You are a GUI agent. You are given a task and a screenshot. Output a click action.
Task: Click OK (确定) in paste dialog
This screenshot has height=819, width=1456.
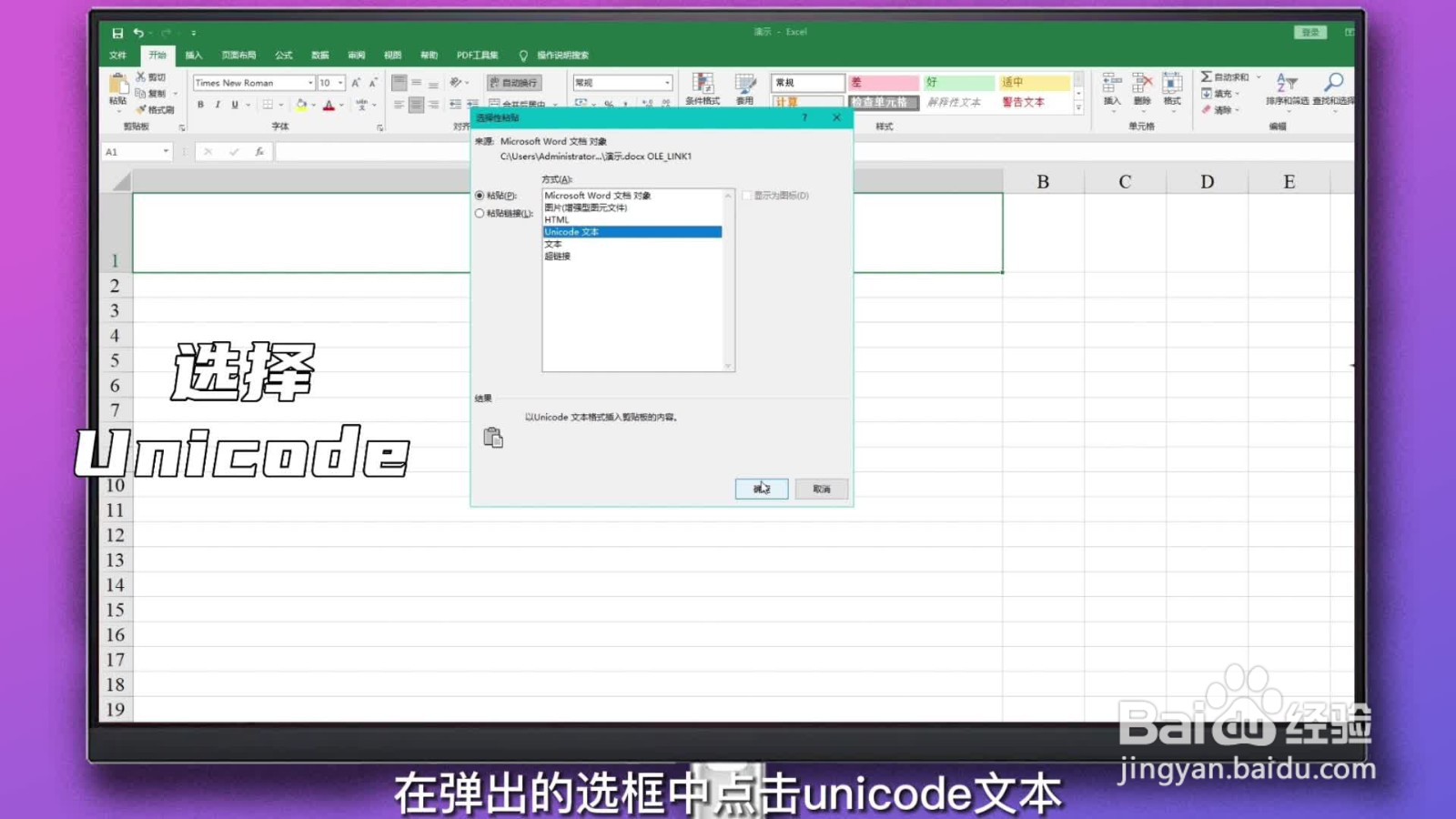point(762,489)
